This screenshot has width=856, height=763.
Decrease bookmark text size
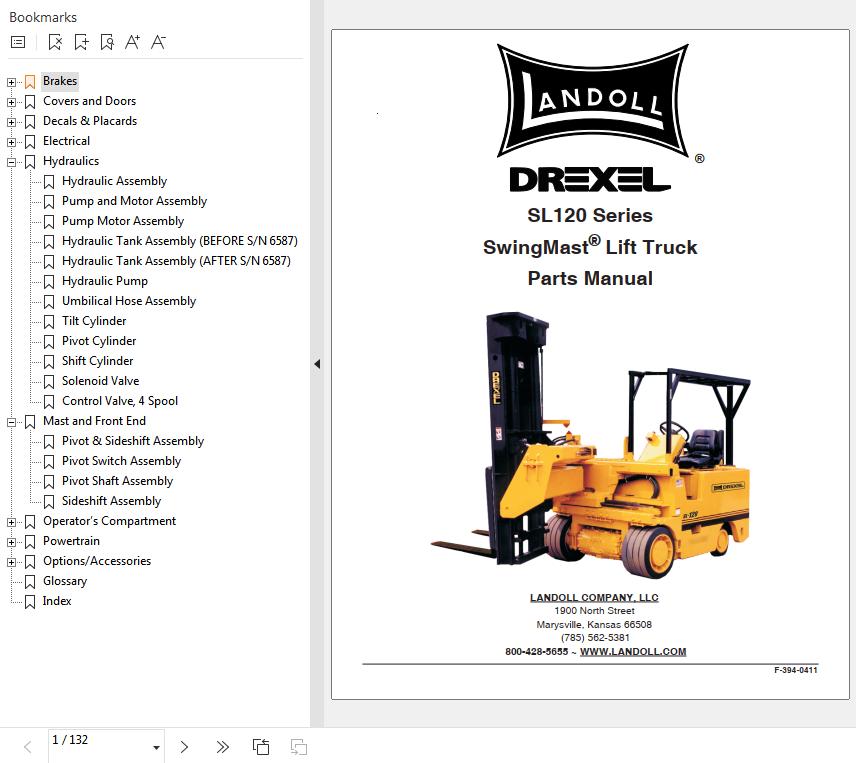point(158,42)
